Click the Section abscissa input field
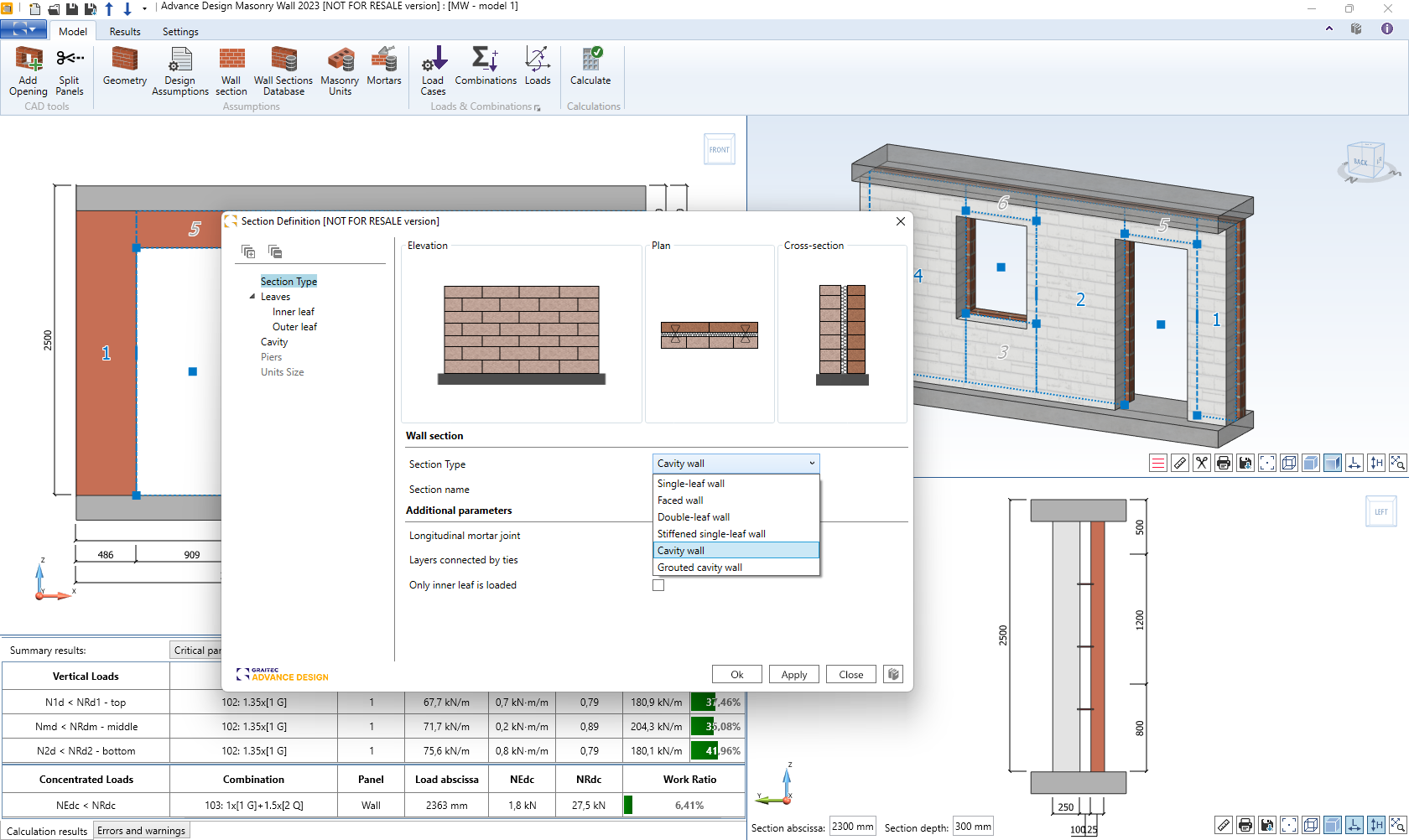Viewport: 1409px width, 840px height. point(852,827)
